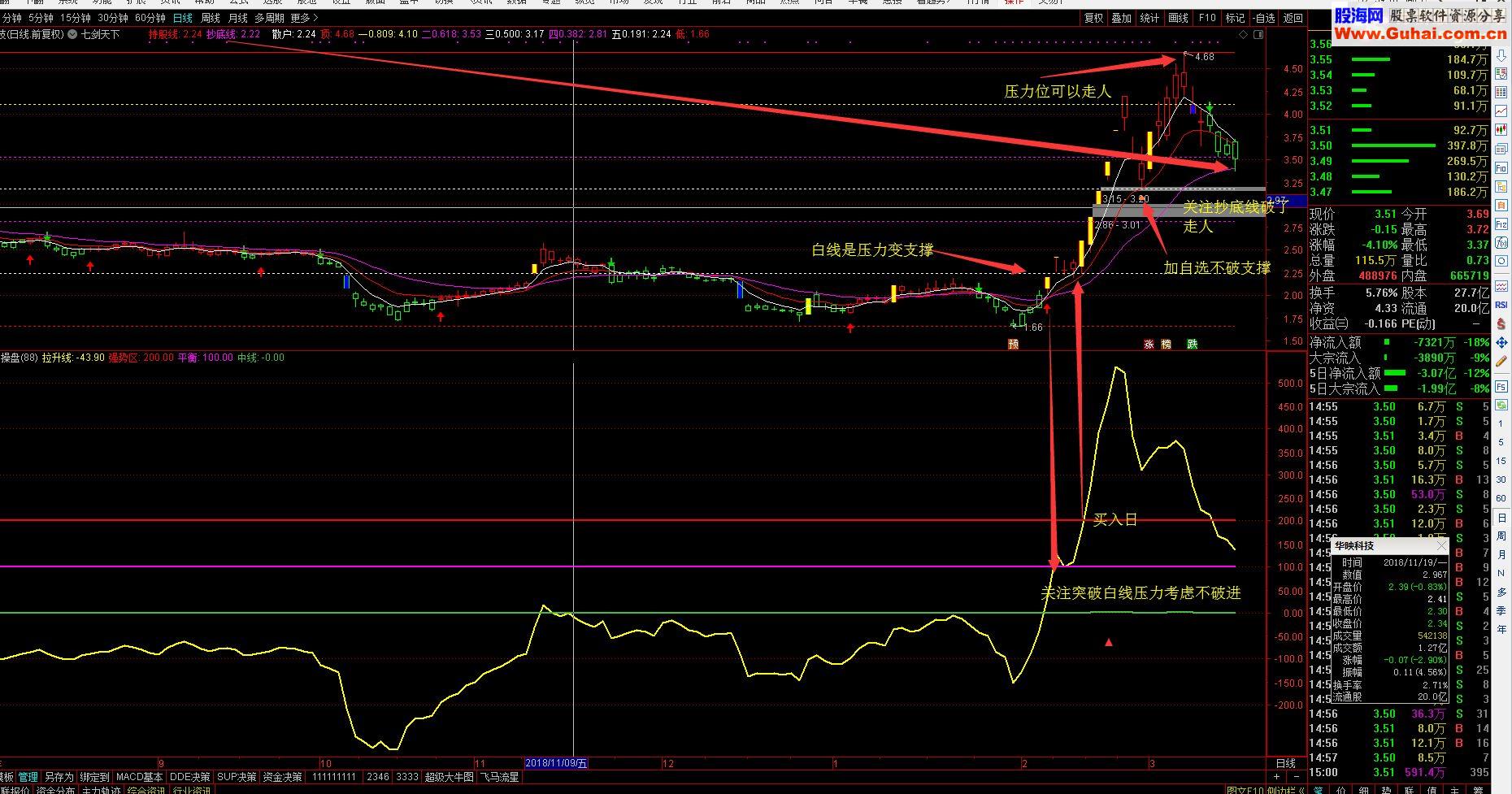Click the 2018/11/09 date marker on axis

557,763
